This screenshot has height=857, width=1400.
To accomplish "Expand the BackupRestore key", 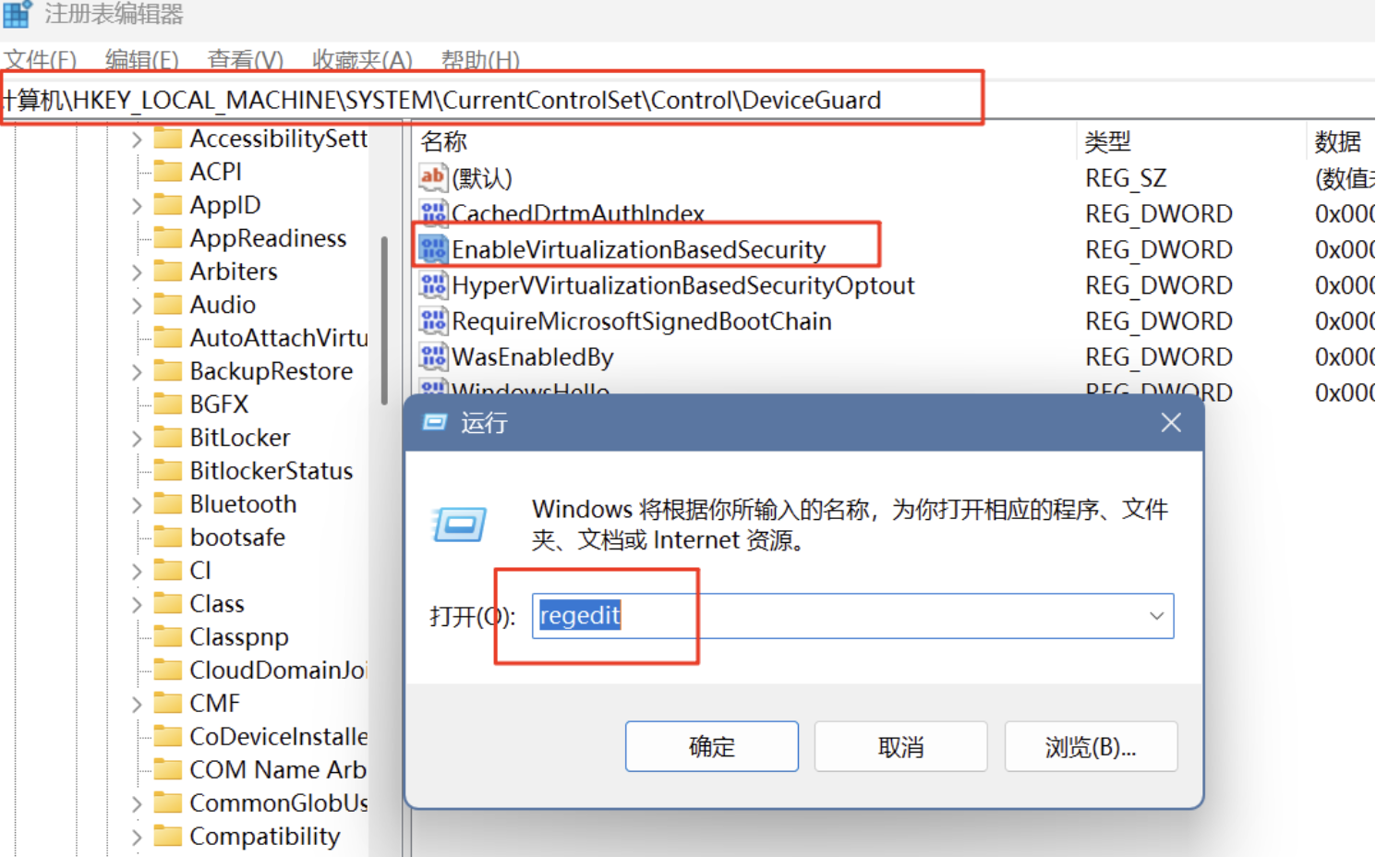I will tap(137, 371).
